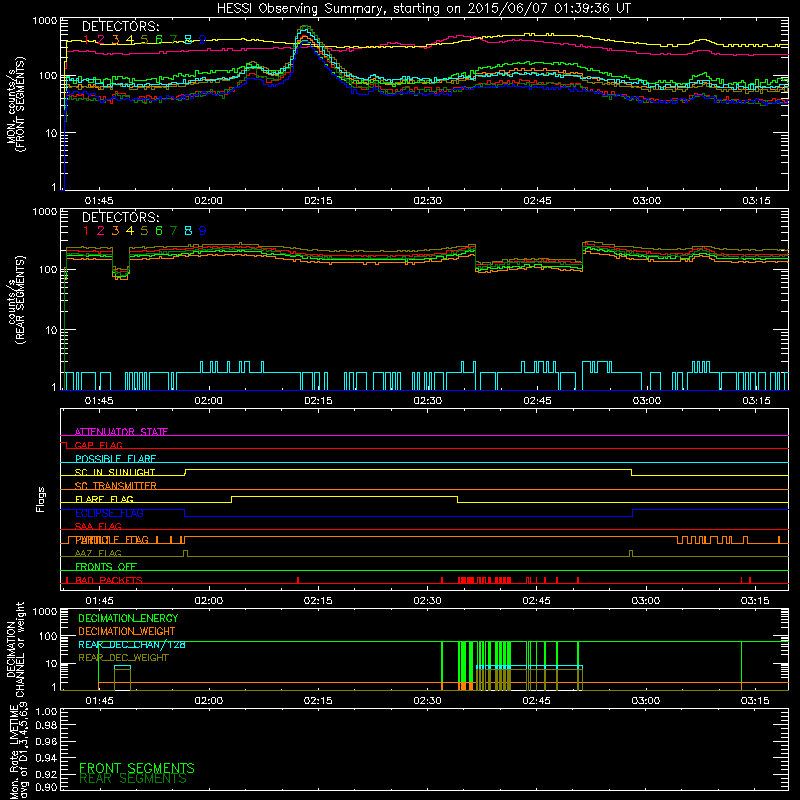This screenshot has height=800, width=800.
Task: Click the 01:45 time tick under the rear segments plot
Action: 99,401
